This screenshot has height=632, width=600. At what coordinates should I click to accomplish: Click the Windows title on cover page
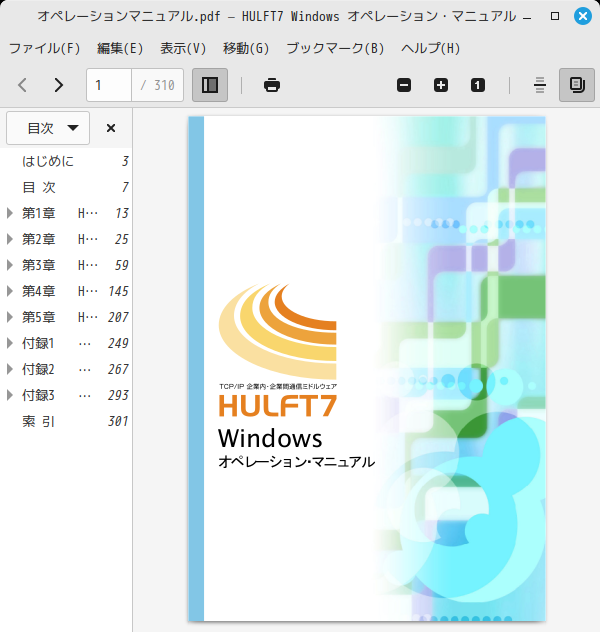[270, 438]
